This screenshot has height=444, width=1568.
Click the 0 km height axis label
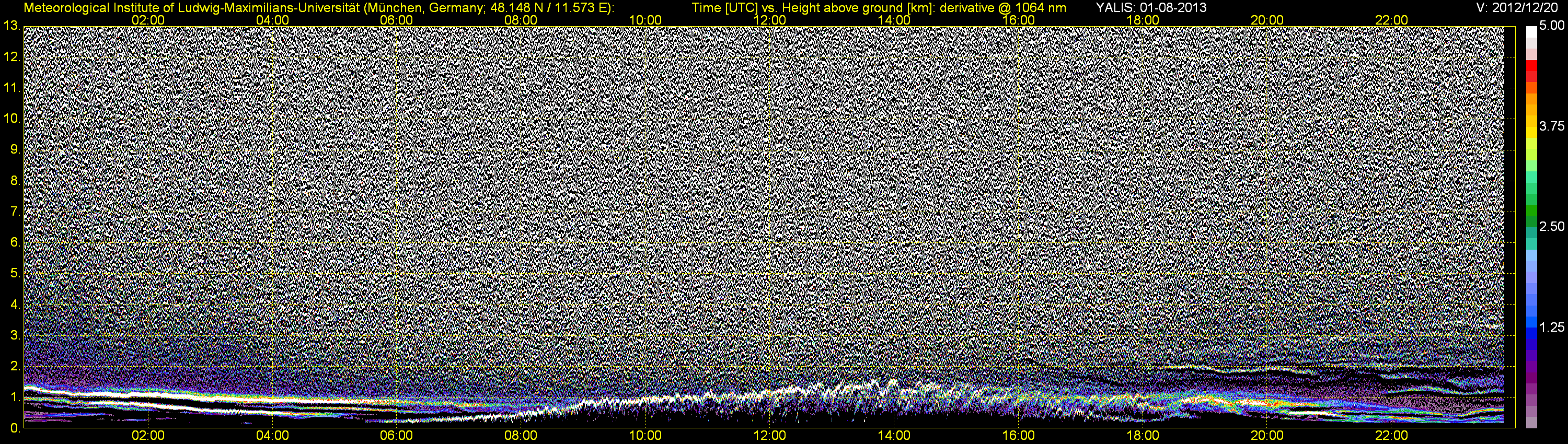click(x=15, y=429)
